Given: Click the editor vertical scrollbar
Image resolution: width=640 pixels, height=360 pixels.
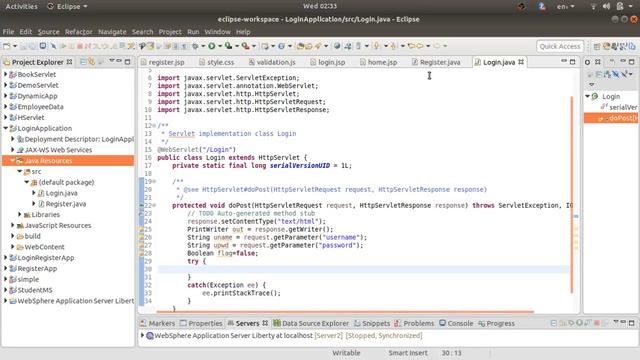Looking at the screenshot, I should point(571,194).
